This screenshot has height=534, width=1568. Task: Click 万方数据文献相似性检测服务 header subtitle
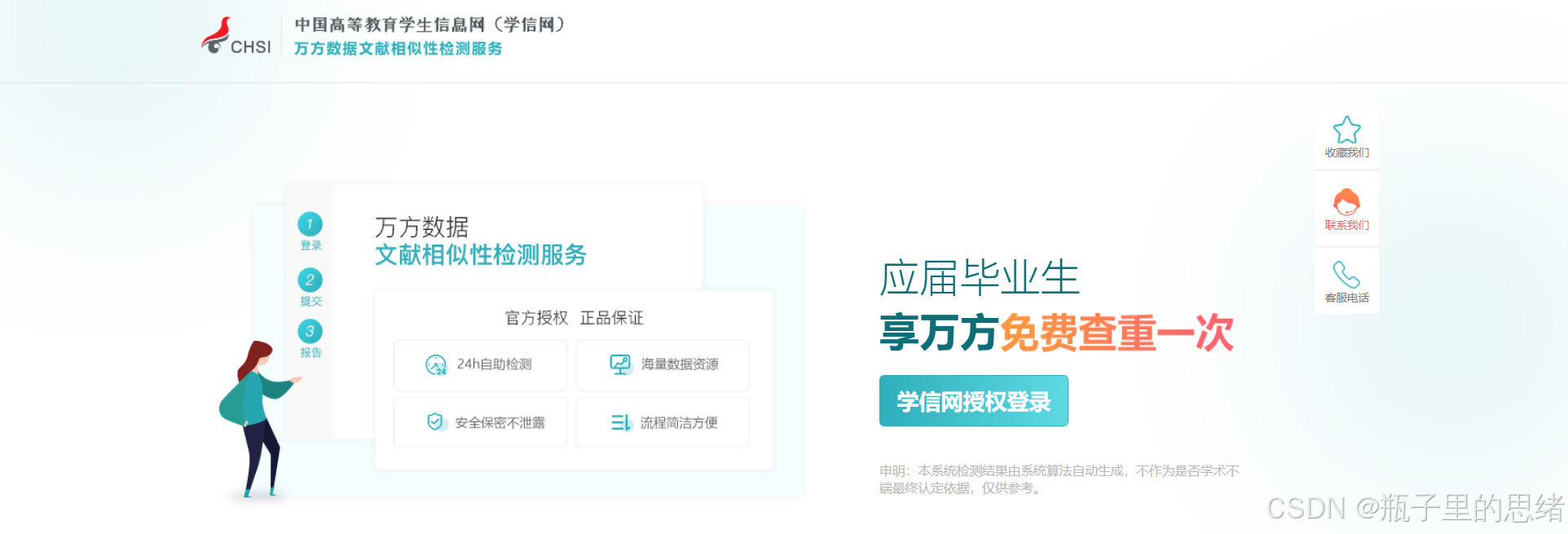pyautogui.click(x=398, y=49)
